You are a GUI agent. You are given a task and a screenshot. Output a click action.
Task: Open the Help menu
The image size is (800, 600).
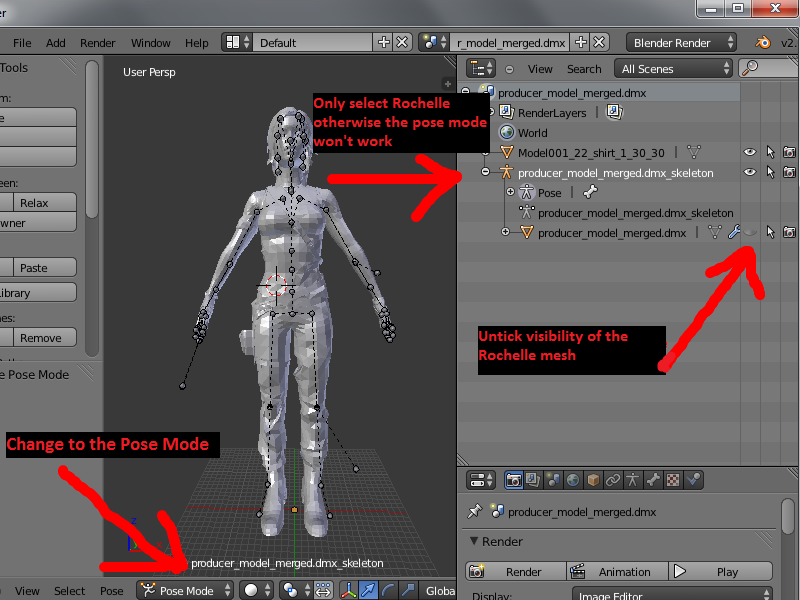click(196, 43)
